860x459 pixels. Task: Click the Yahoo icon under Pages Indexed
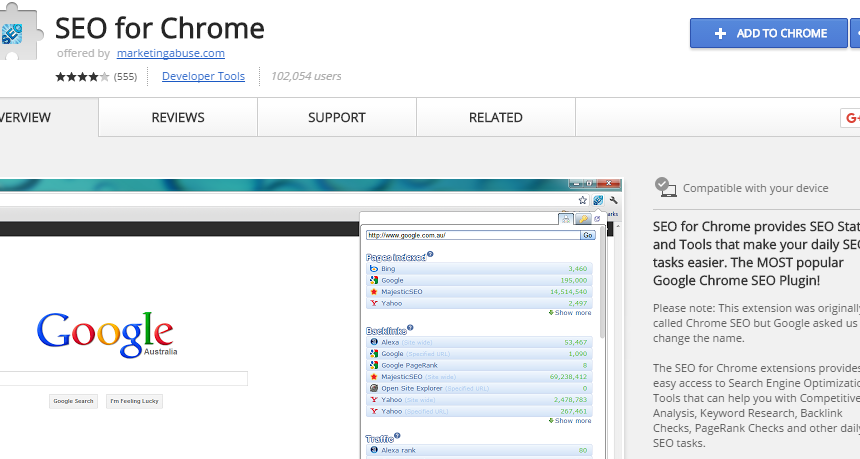(x=374, y=303)
